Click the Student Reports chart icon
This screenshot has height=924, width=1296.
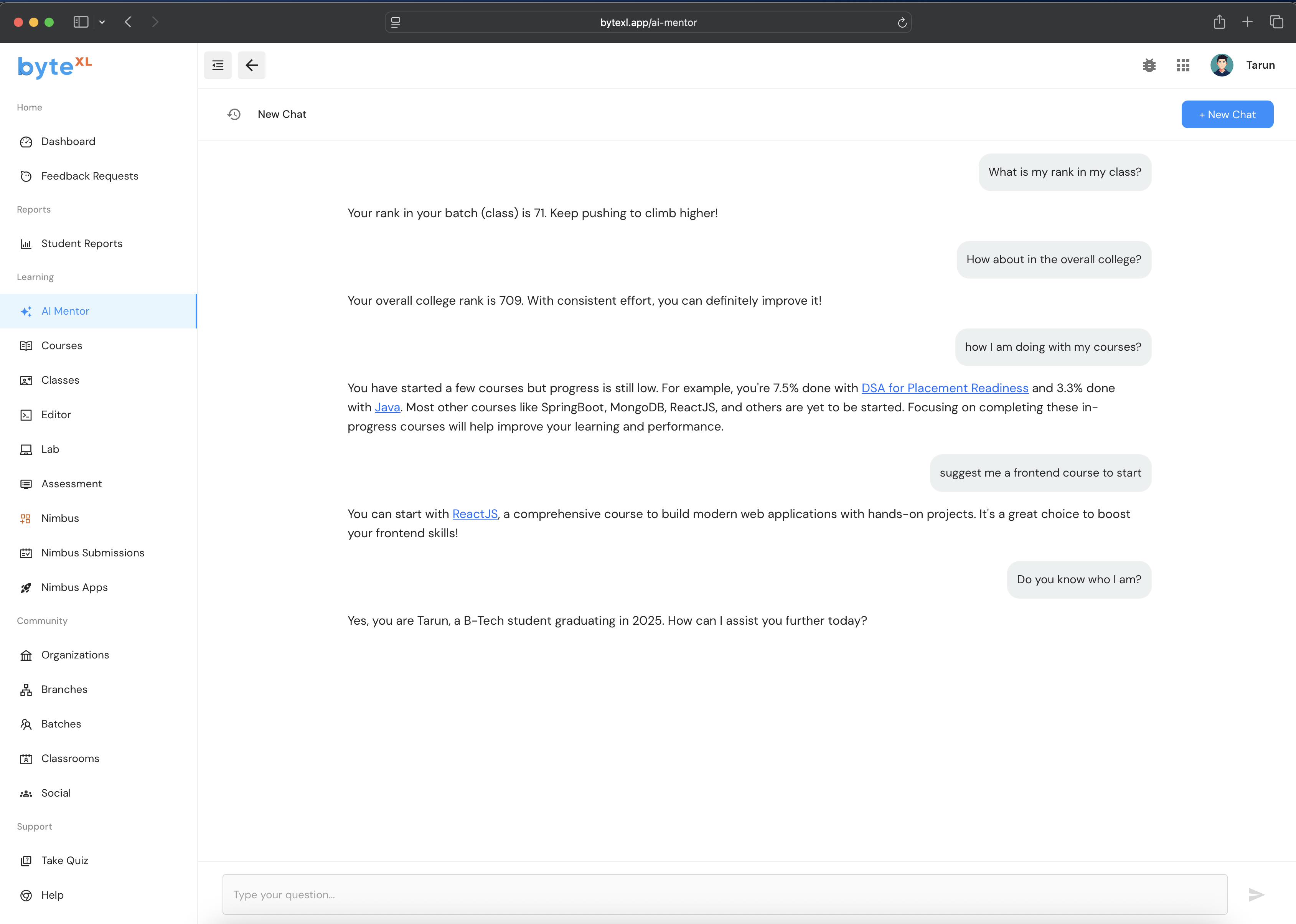[x=26, y=244]
